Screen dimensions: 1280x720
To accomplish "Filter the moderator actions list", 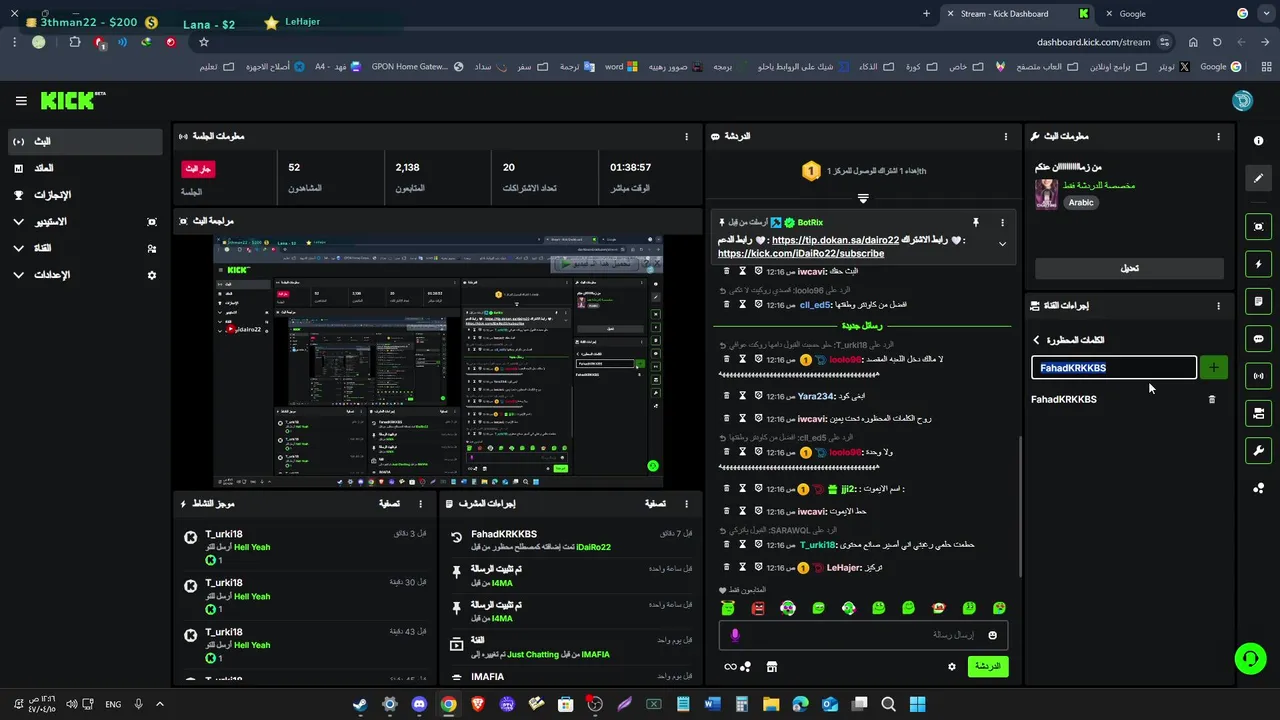I will 655,504.
